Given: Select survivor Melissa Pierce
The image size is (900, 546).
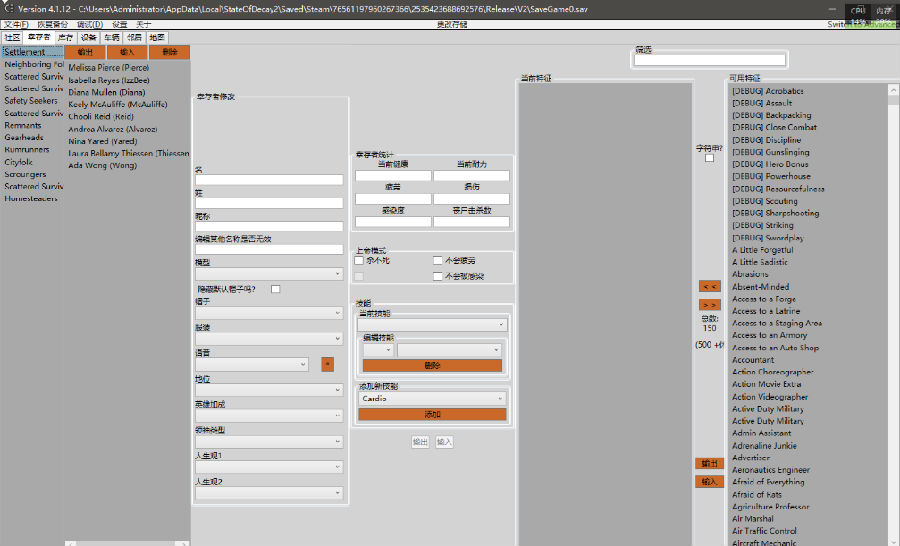Looking at the screenshot, I should (108, 67).
